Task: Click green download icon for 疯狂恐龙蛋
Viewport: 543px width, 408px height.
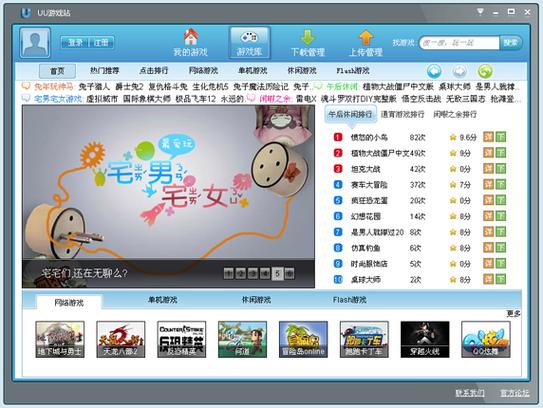Action: click(501, 200)
